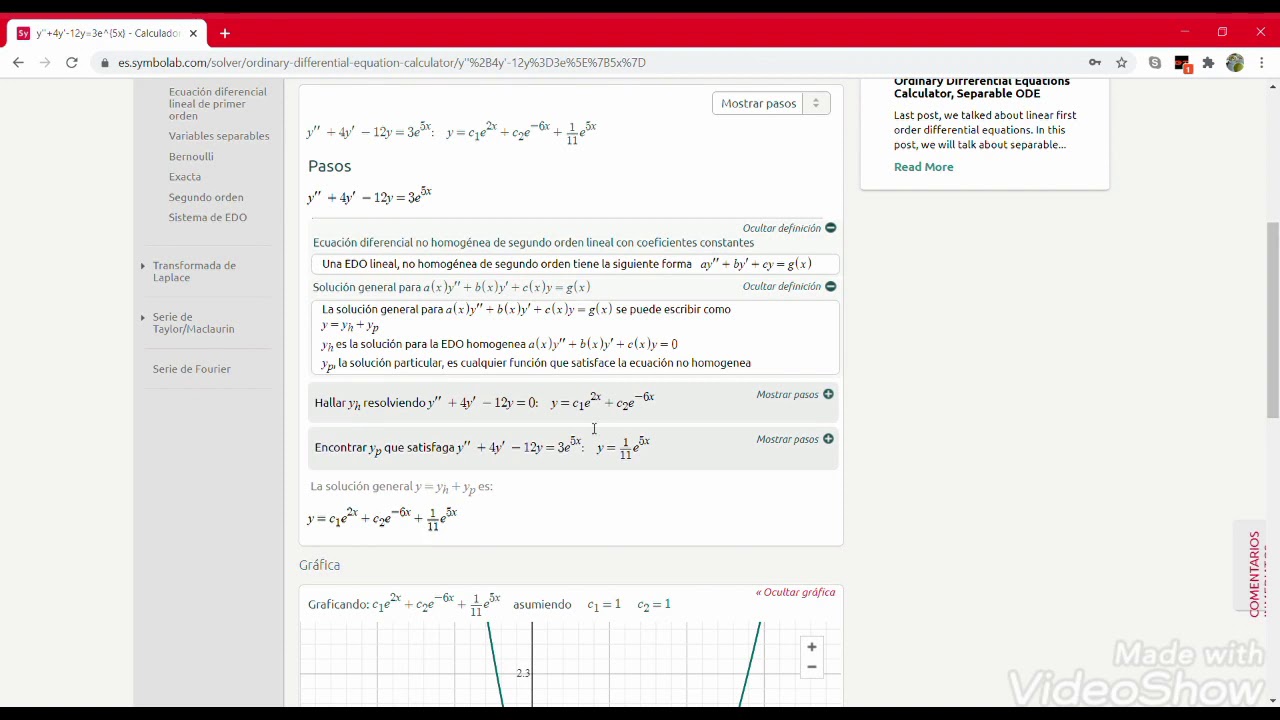Select Sistema de EDO in sidebar
Screen dimensions: 1280x720
pos(208,217)
